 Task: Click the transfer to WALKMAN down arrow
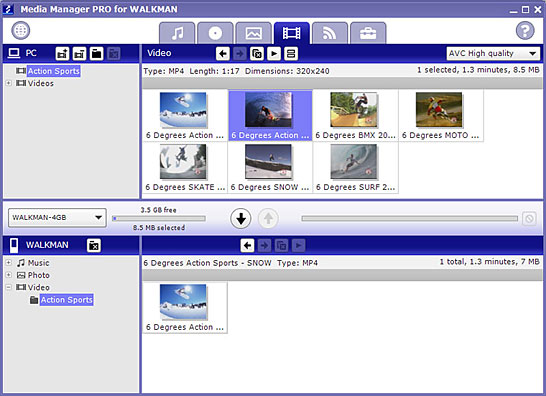coord(241,218)
